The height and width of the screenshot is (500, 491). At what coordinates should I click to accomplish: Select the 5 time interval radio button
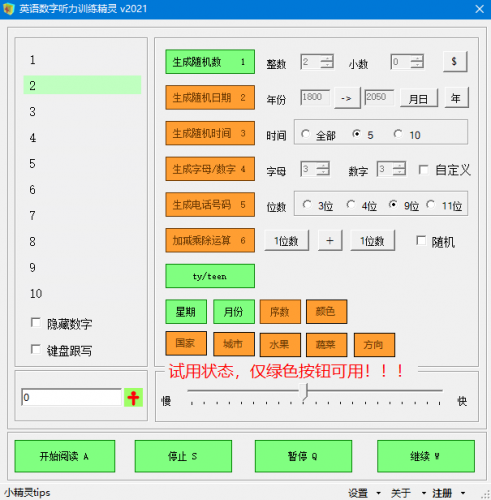[357, 134]
